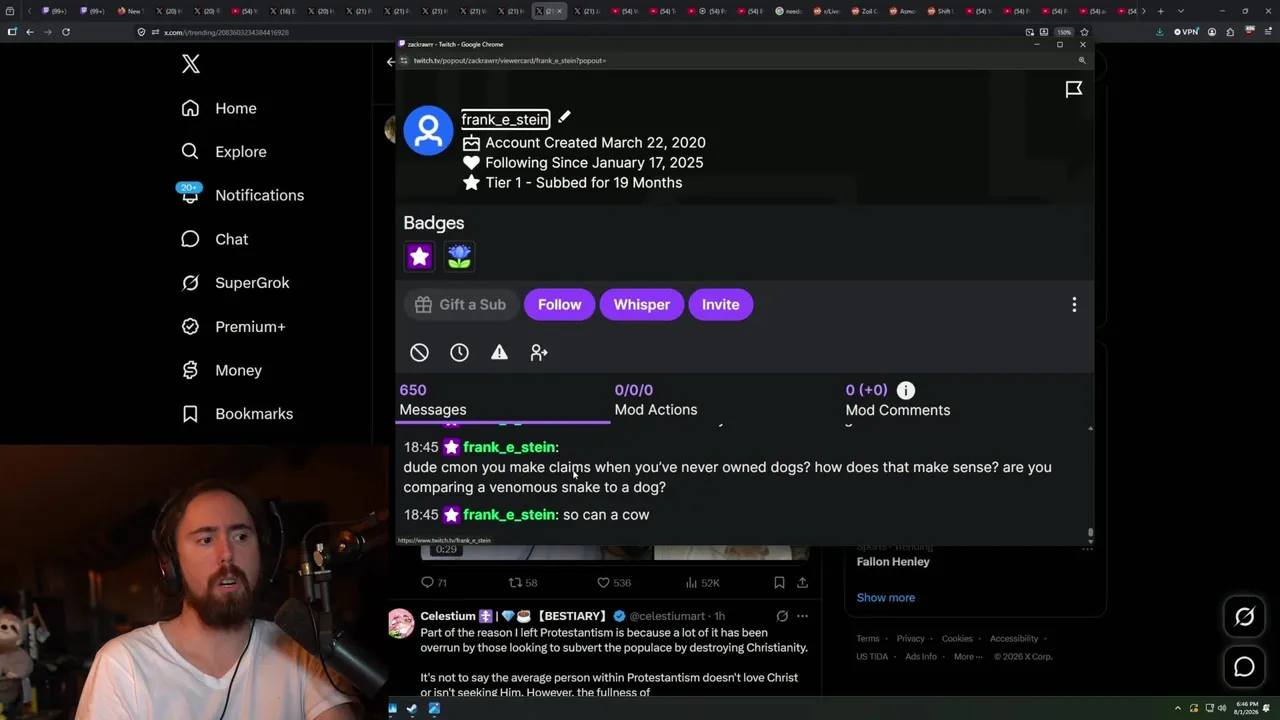The height and width of the screenshot is (720, 1280).
Task: Click frank_e_stein name above the dogs message
Action: (x=509, y=447)
